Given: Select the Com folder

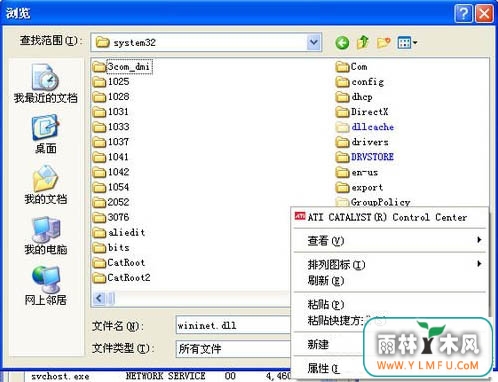Looking at the screenshot, I should pos(351,67).
